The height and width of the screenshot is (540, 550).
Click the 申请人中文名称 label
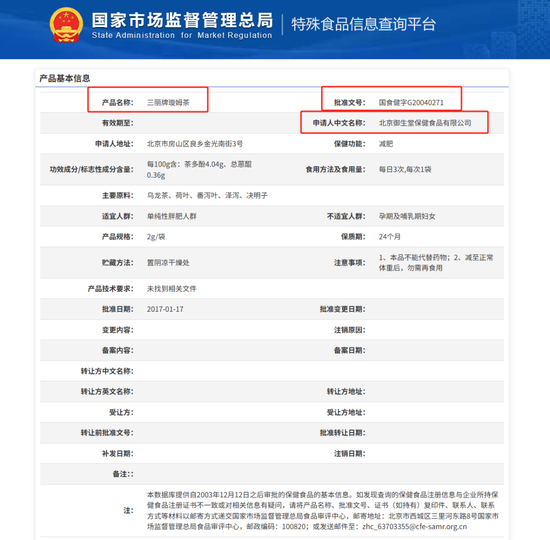pos(339,123)
